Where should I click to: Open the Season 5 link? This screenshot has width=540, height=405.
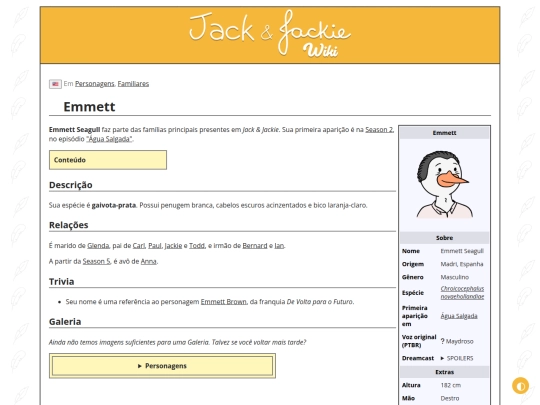pyautogui.click(x=96, y=261)
